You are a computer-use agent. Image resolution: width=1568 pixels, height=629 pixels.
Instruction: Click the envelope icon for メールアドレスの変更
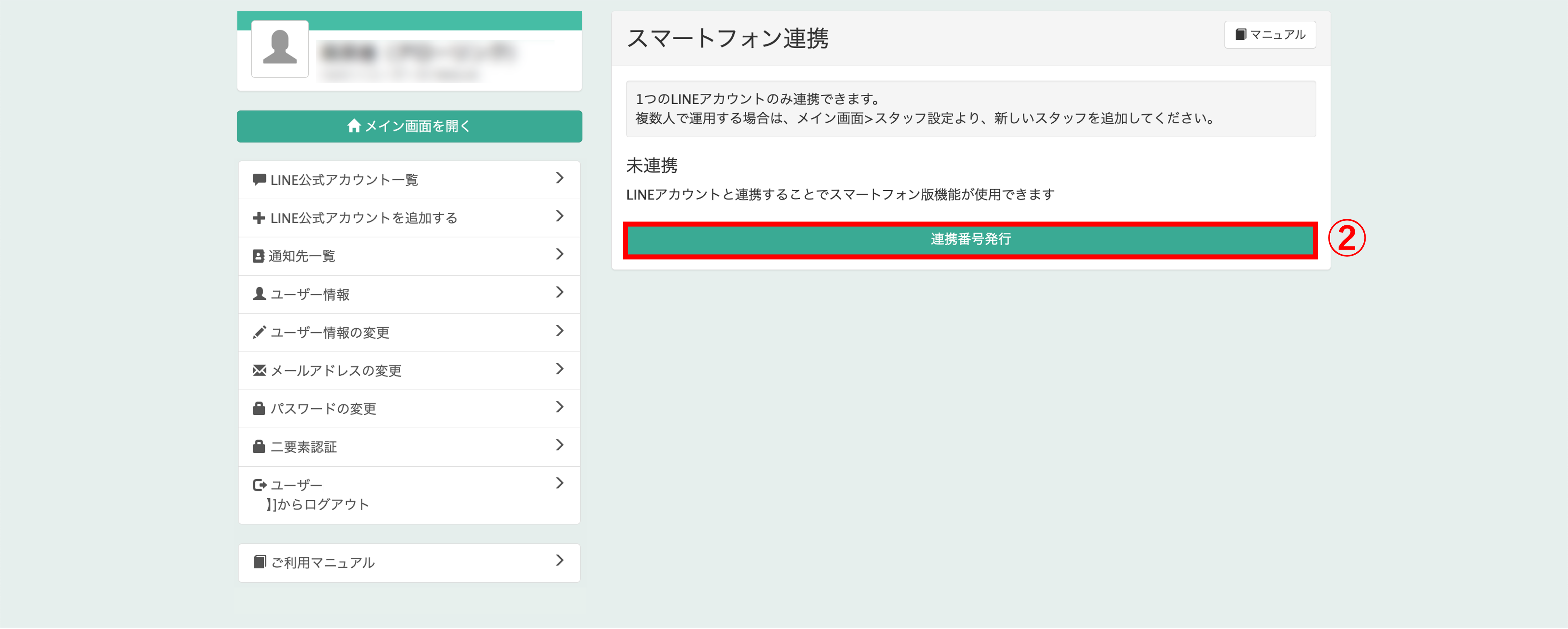(x=259, y=370)
